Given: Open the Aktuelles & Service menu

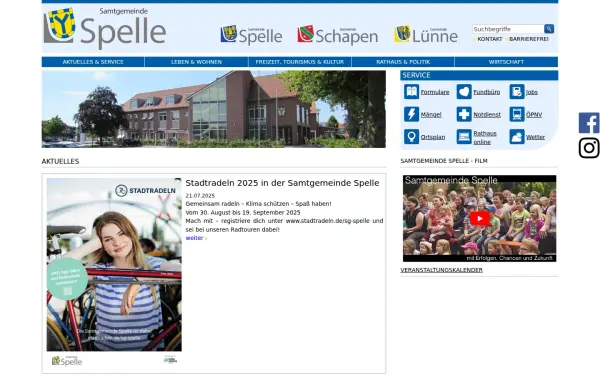Looking at the screenshot, I should point(93,62).
